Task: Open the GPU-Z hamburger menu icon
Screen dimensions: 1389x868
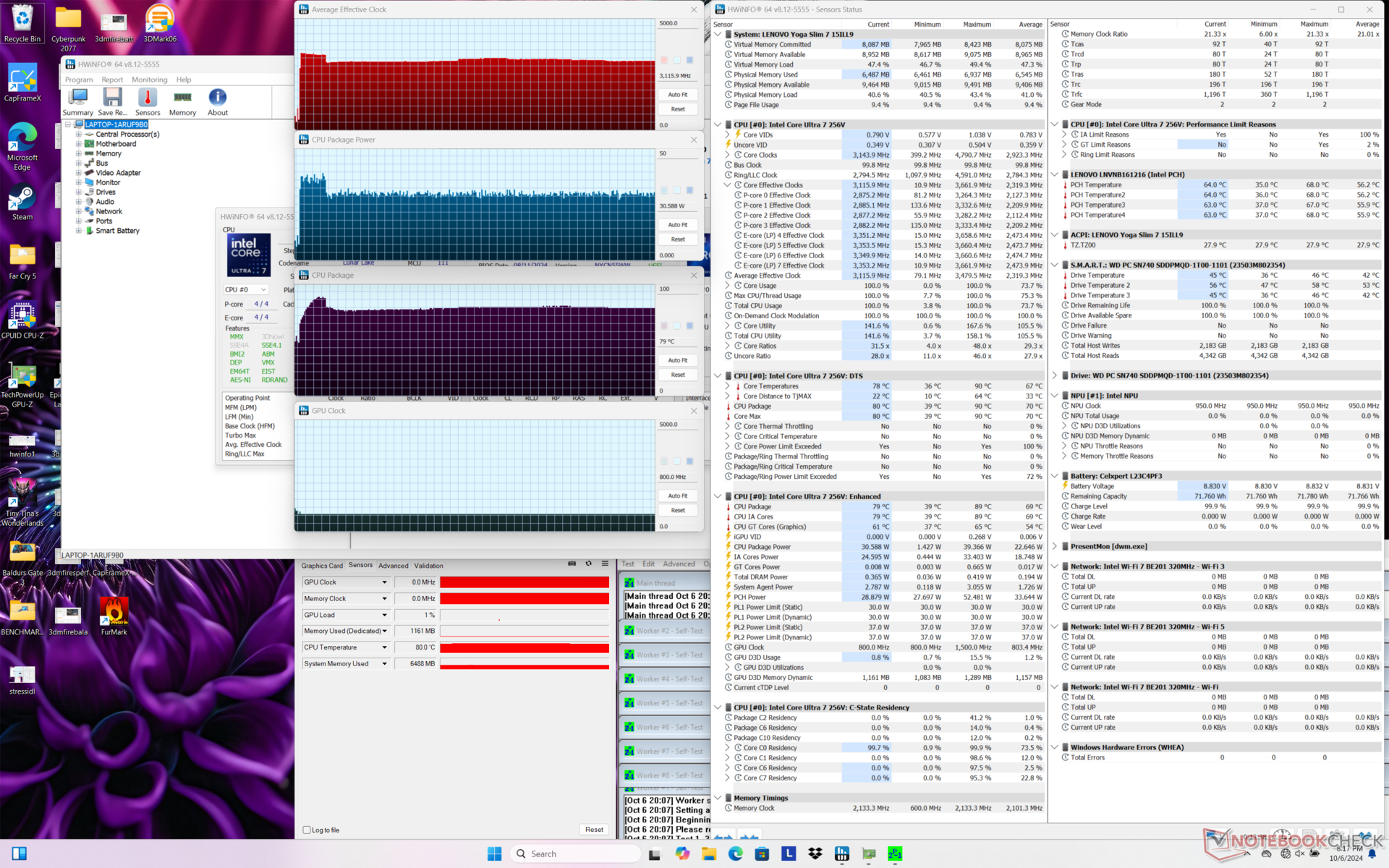Action: coord(605,564)
